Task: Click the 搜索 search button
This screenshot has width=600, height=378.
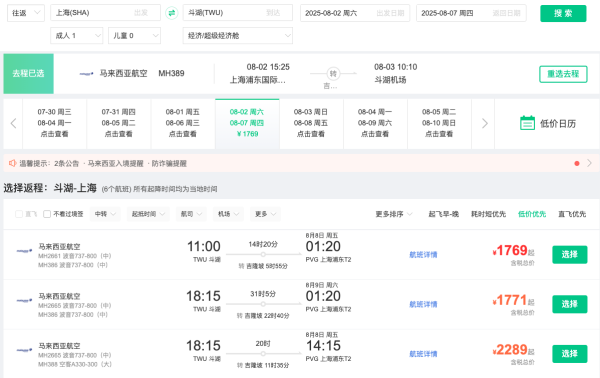Action: coord(563,13)
